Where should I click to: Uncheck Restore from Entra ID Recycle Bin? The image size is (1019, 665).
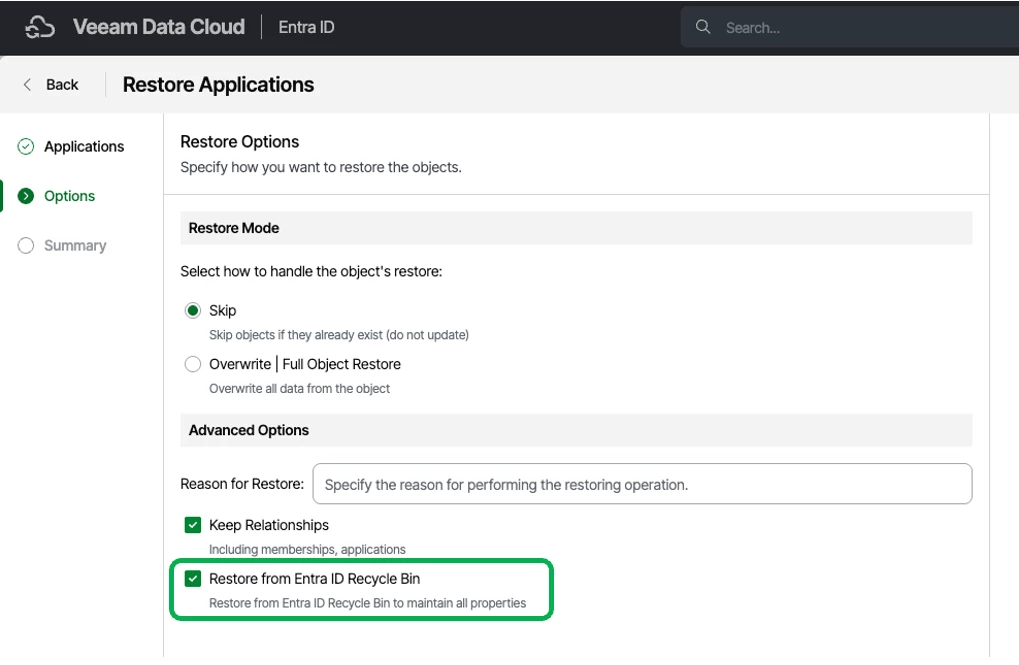pyautogui.click(x=193, y=579)
